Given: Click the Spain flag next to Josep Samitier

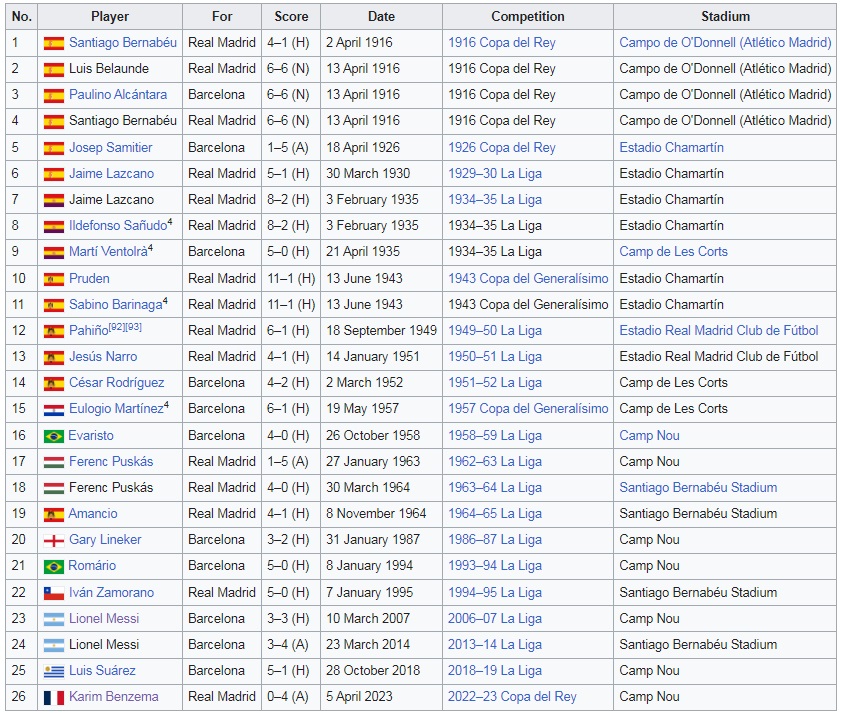Looking at the screenshot, I should tap(54, 148).
